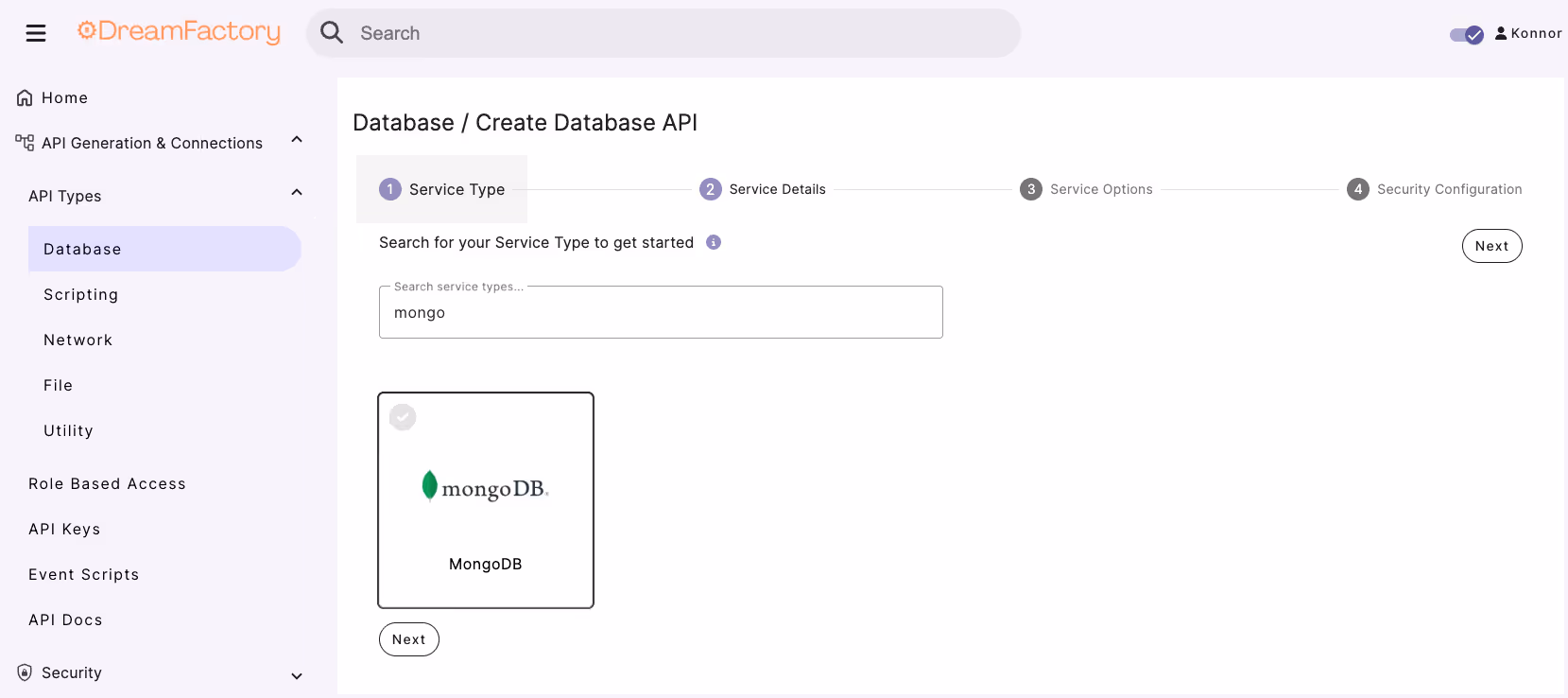The image size is (1568, 698).
Task: Click the top right Next button
Action: pos(1491,246)
